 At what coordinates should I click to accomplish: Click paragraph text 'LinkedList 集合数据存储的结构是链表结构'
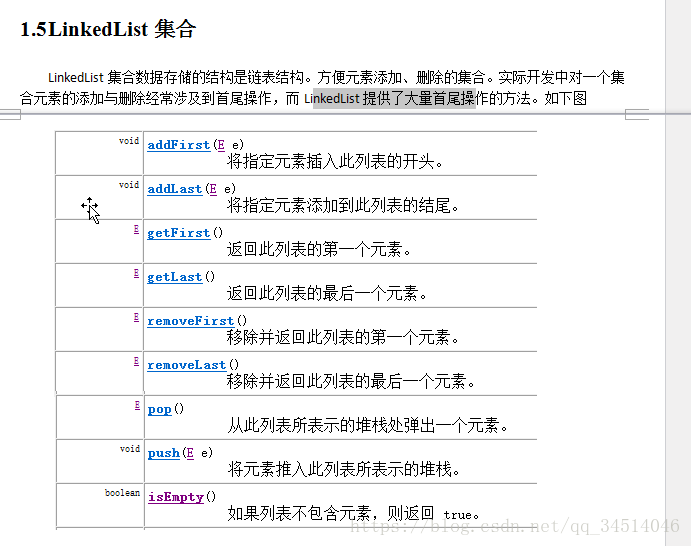tap(176, 77)
